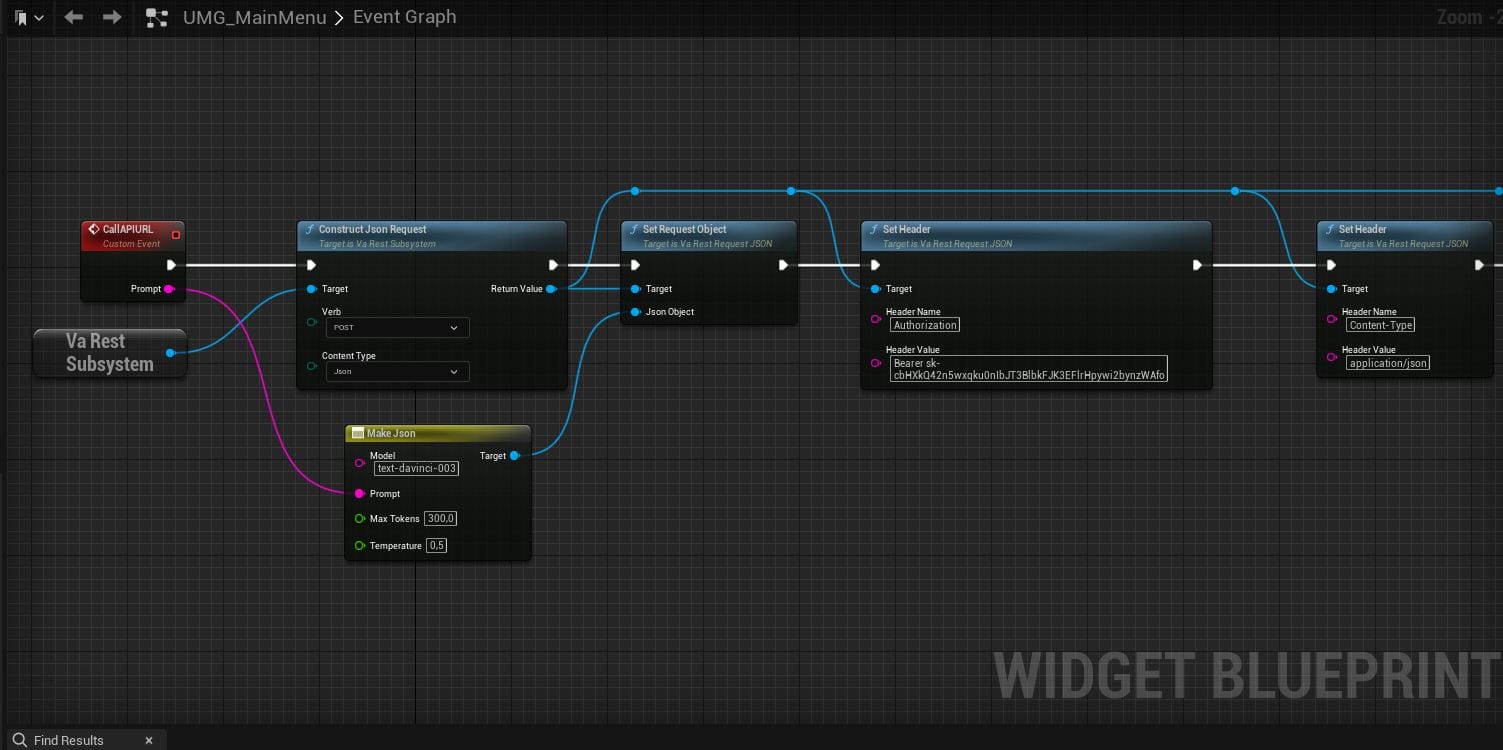Image resolution: width=1503 pixels, height=750 pixels.
Task: Click the blueprint graph icon beside UMG_MainMenu
Action: click(x=157, y=17)
